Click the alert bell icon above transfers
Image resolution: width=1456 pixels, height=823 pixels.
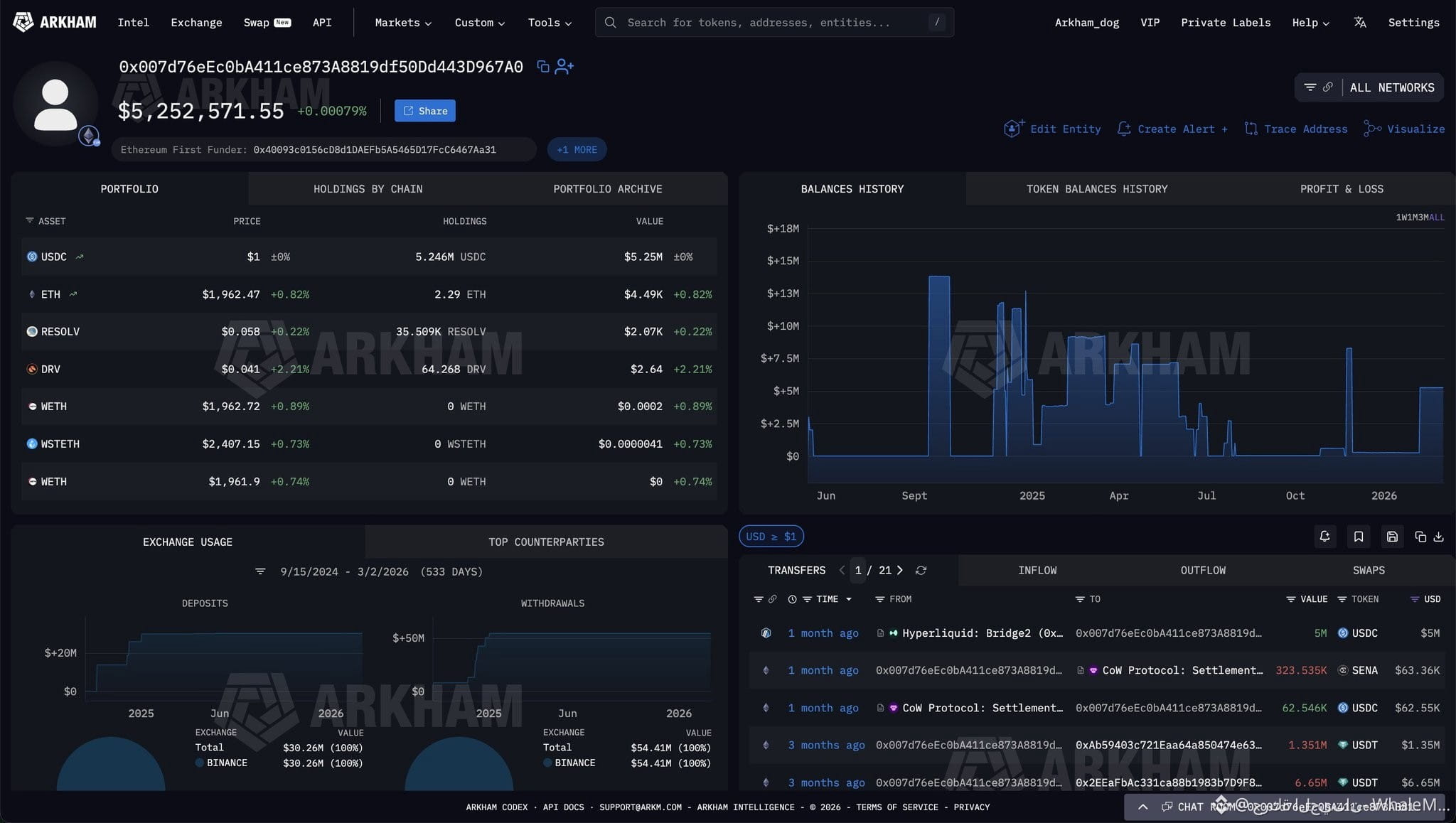coord(1324,537)
